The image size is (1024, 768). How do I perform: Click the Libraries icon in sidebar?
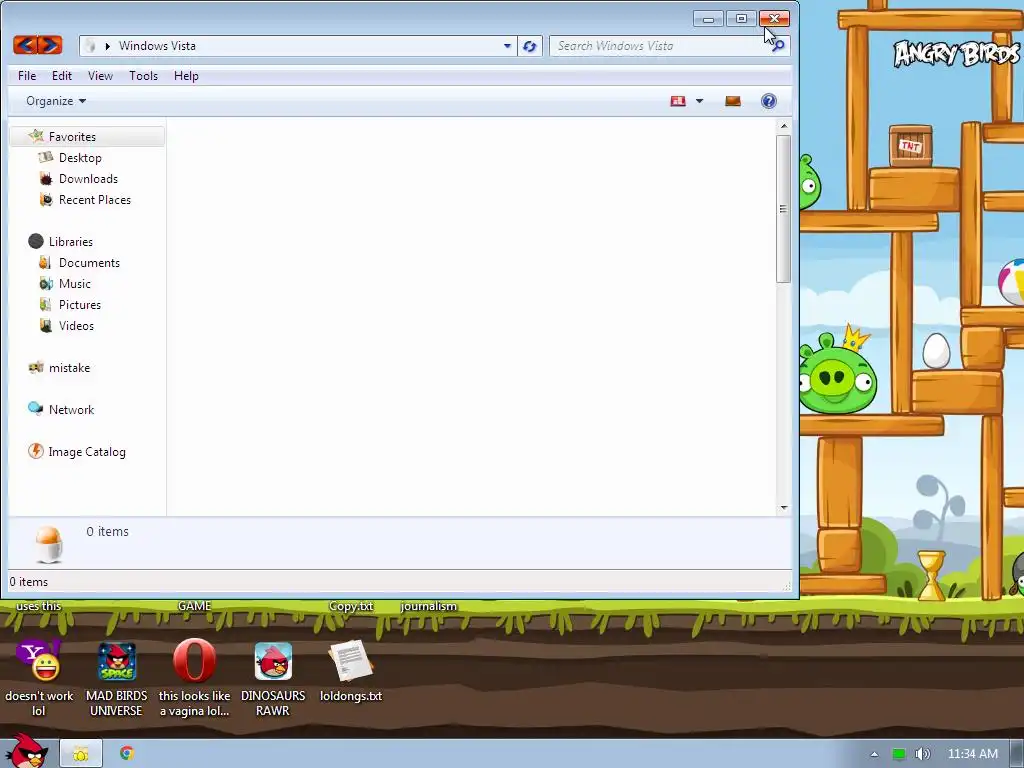36,242
